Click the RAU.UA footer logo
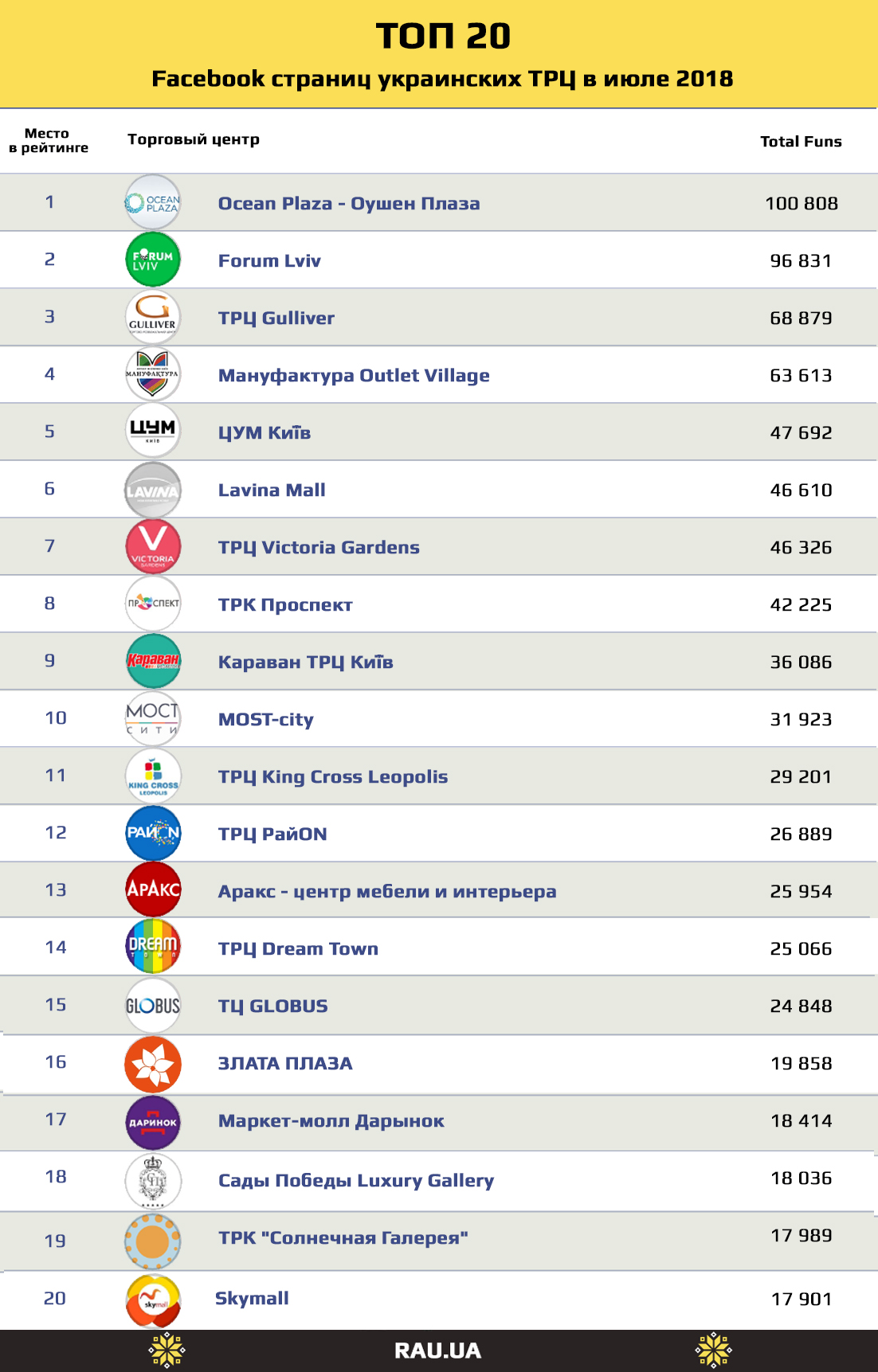 437,1351
